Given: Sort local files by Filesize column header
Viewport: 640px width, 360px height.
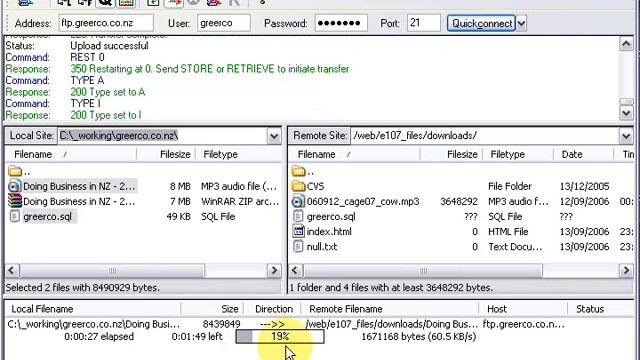Looking at the screenshot, I should click(166, 154).
